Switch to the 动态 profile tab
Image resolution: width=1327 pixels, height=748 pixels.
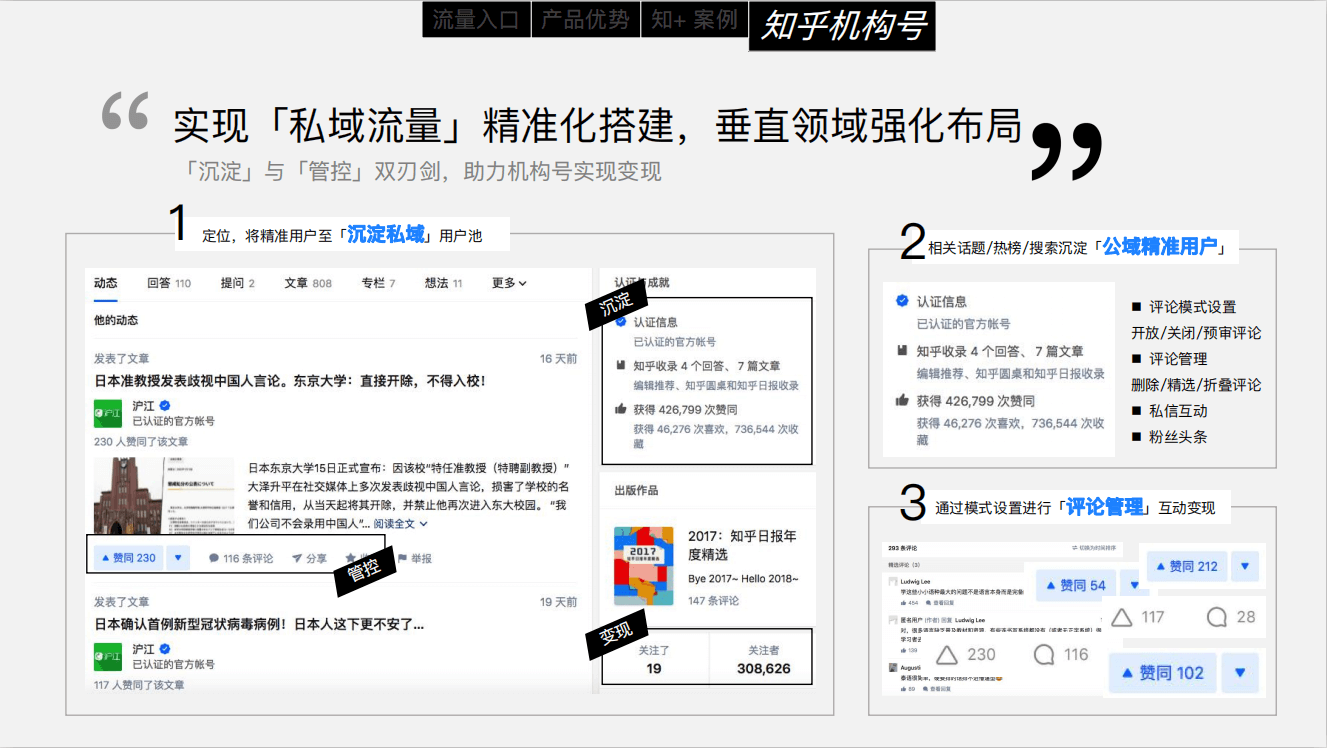click(106, 283)
